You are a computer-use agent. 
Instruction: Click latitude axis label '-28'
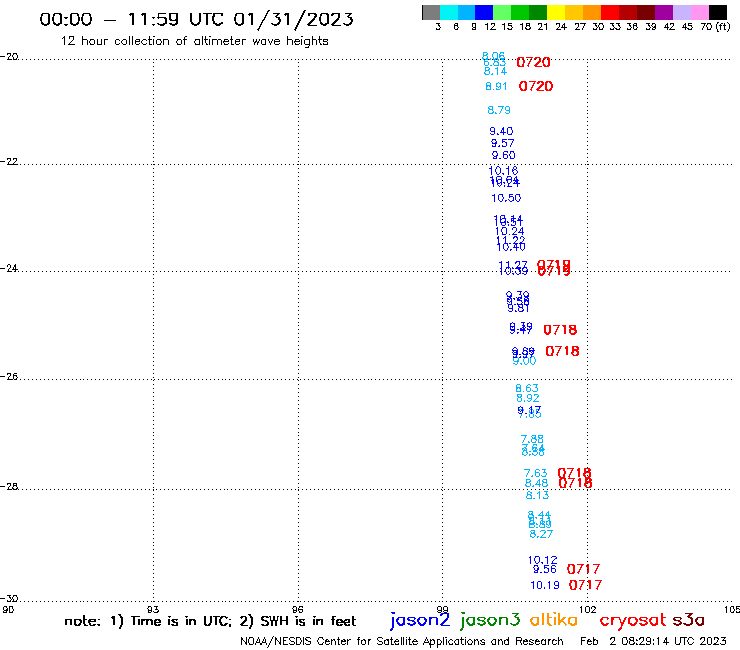click(9, 487)
